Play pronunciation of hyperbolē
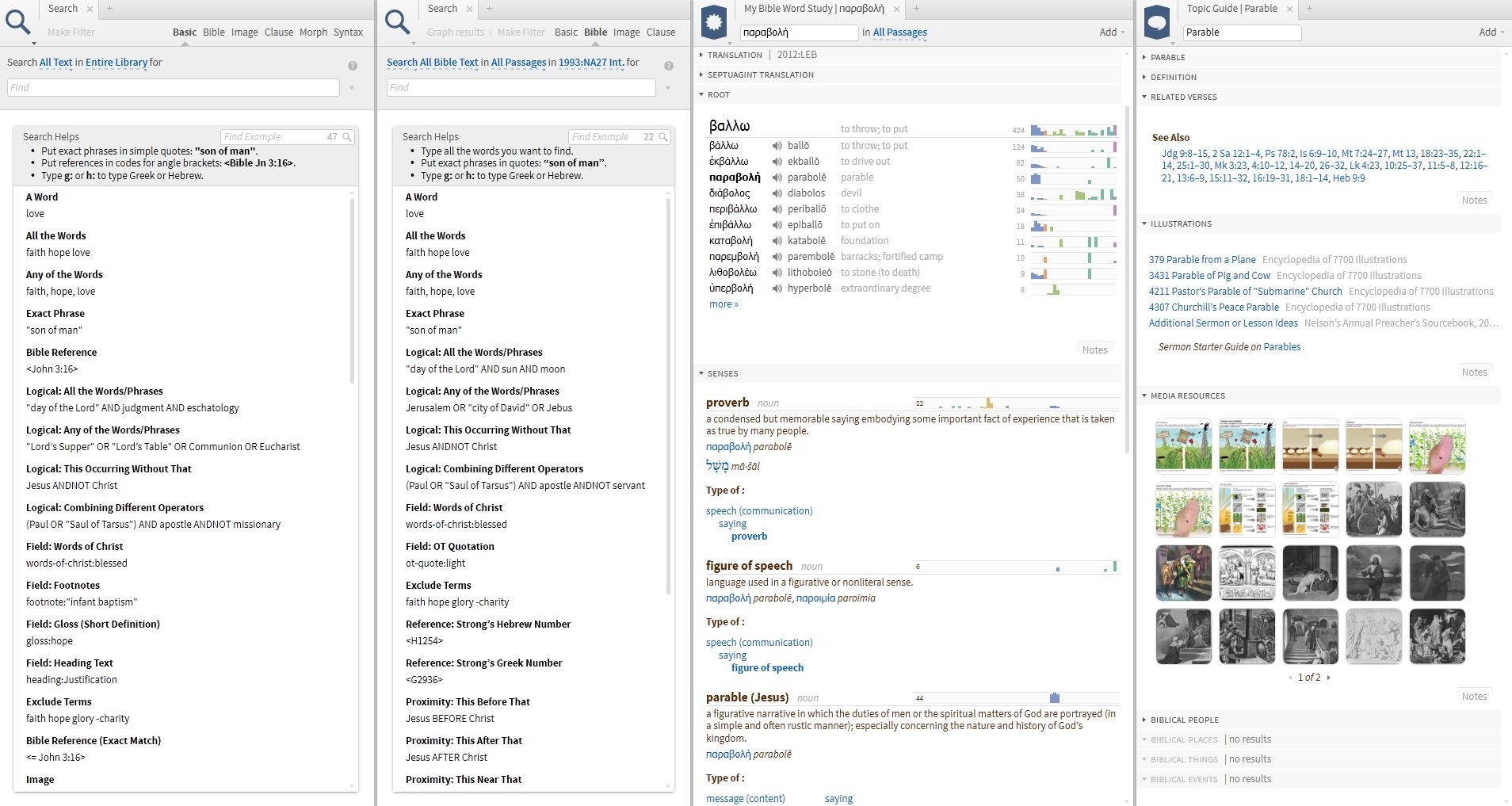The height and width of the screenshot is (806, 1512). [777, 288]
